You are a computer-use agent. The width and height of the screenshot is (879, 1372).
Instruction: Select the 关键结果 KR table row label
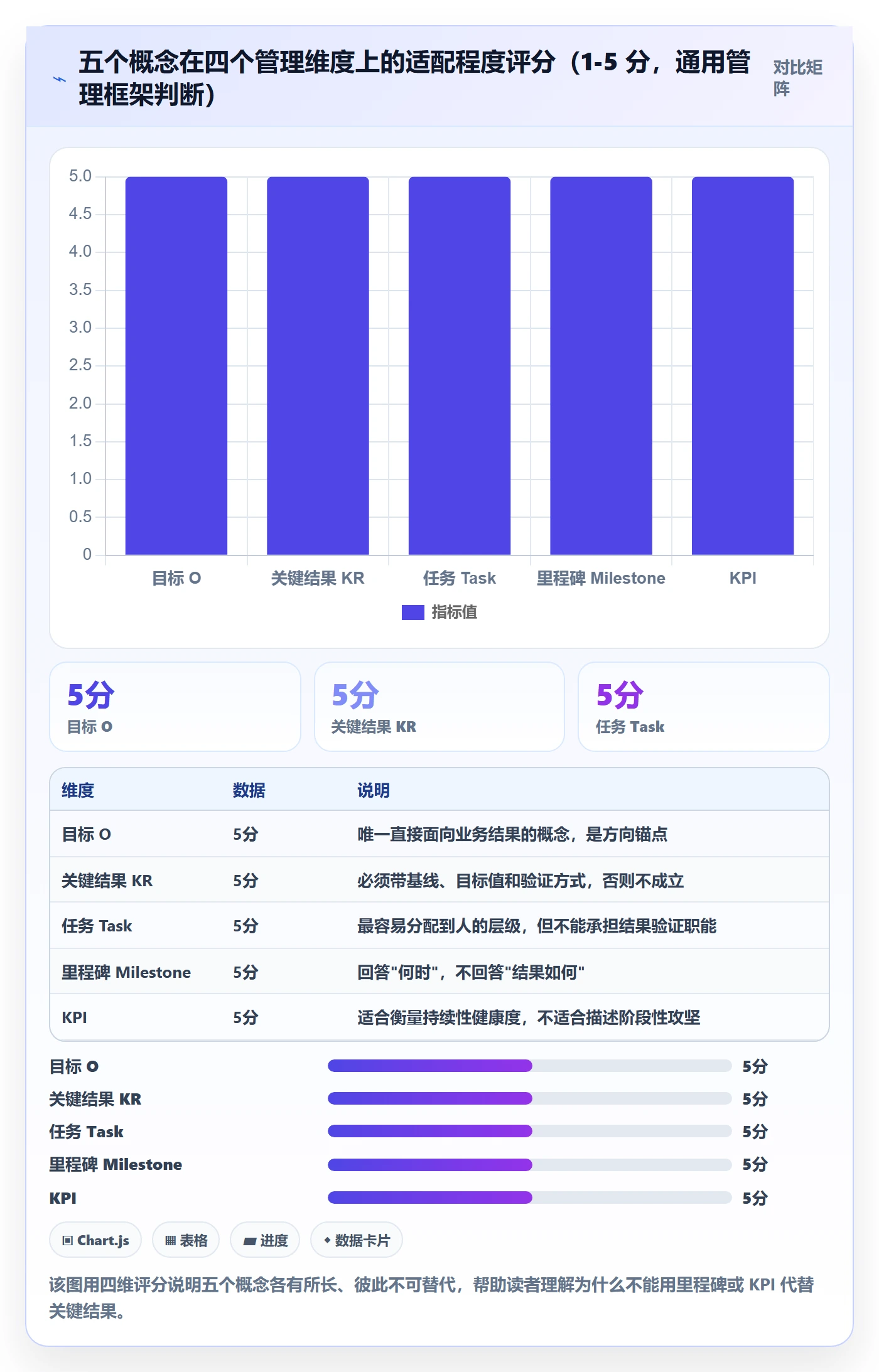pyautogui.click(x=107, y=881)
